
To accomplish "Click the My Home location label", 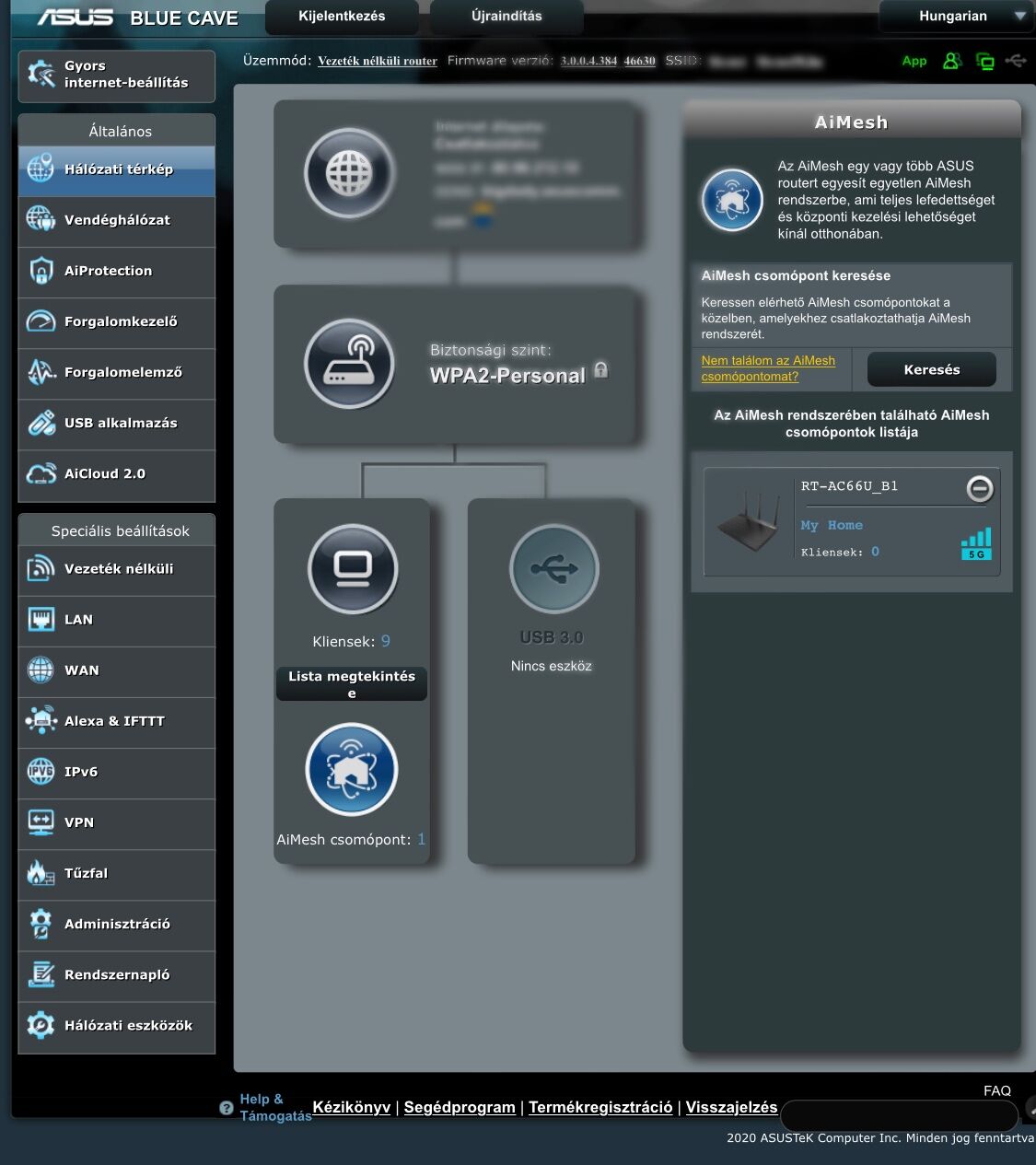I will point(832,525).
